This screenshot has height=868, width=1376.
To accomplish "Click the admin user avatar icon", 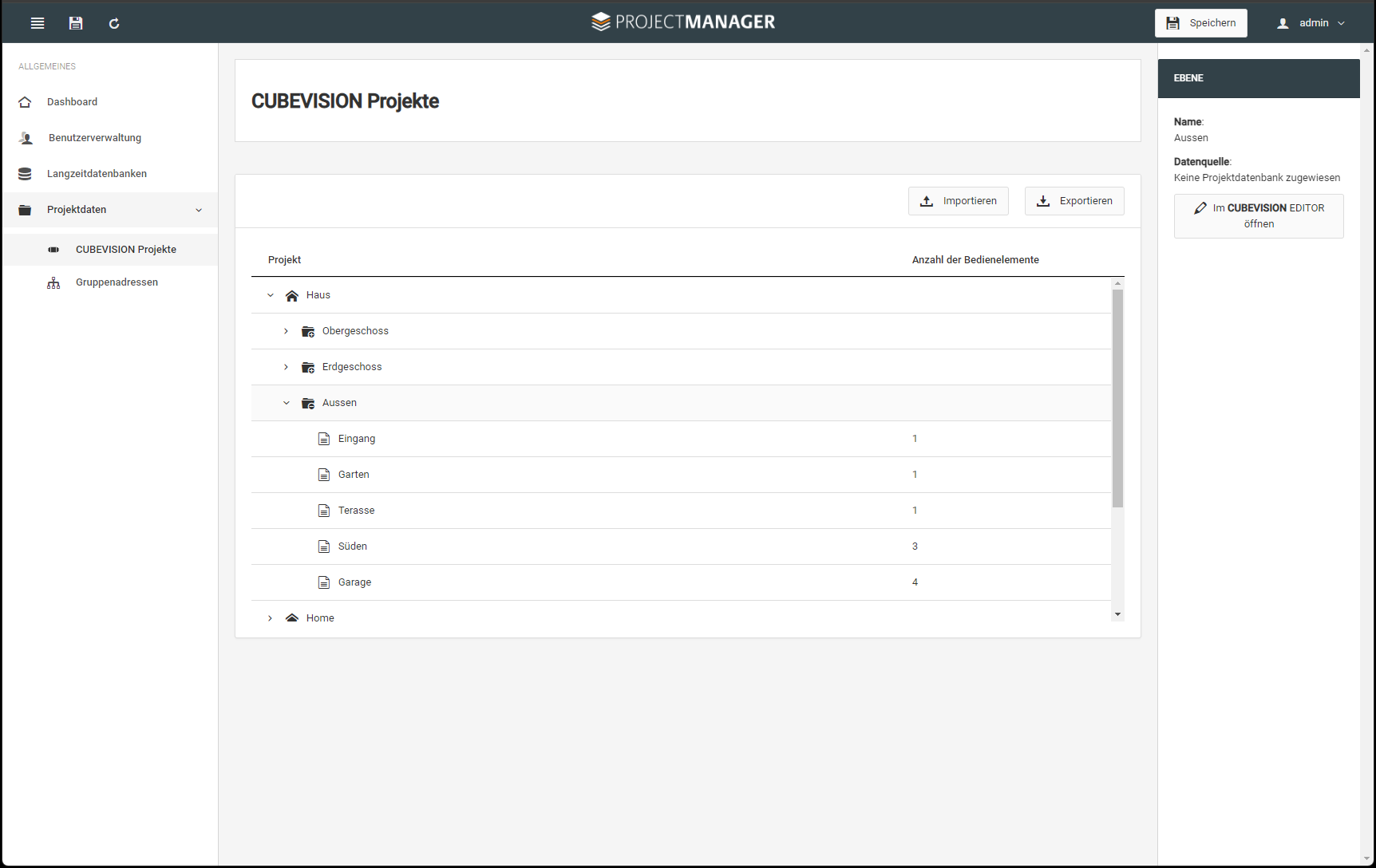I will coord(1283,23).
